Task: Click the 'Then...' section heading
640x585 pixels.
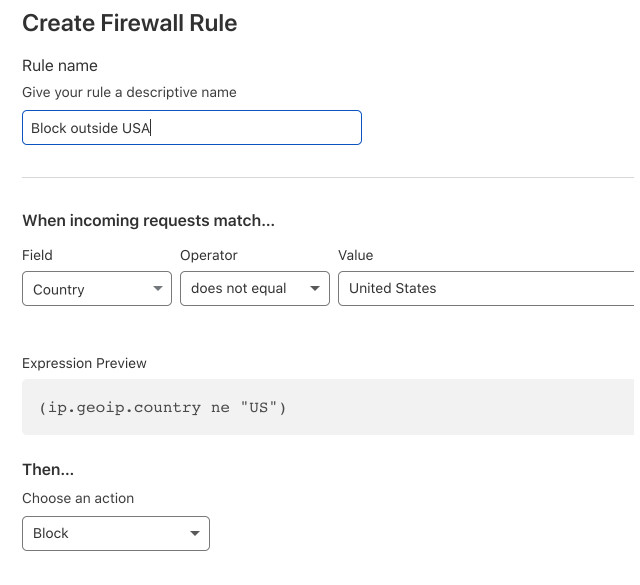Action: (x=48, y=469)
